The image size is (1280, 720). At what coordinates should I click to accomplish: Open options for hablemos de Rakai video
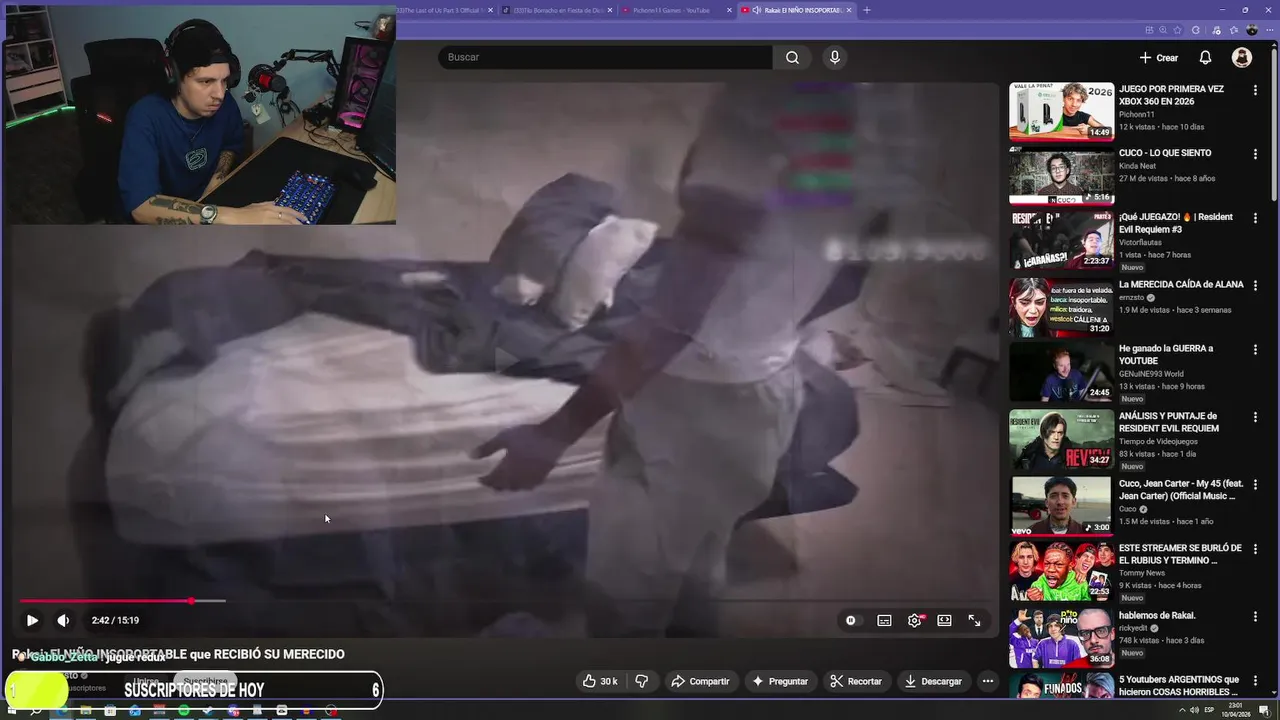[1255, 617]
